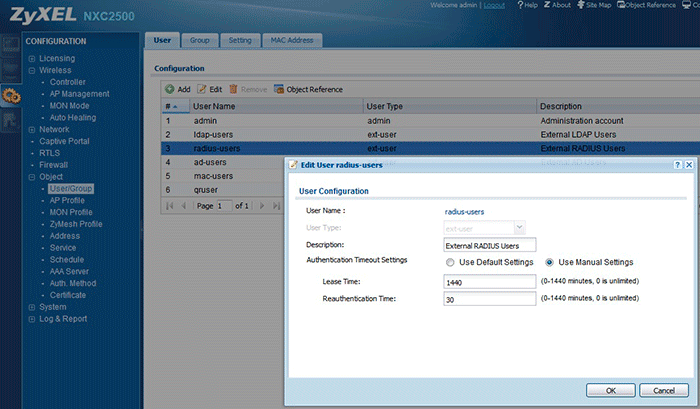700x409 pixels.
Task: Select AAA Server in the Object menu
Action: pos(69,271)
